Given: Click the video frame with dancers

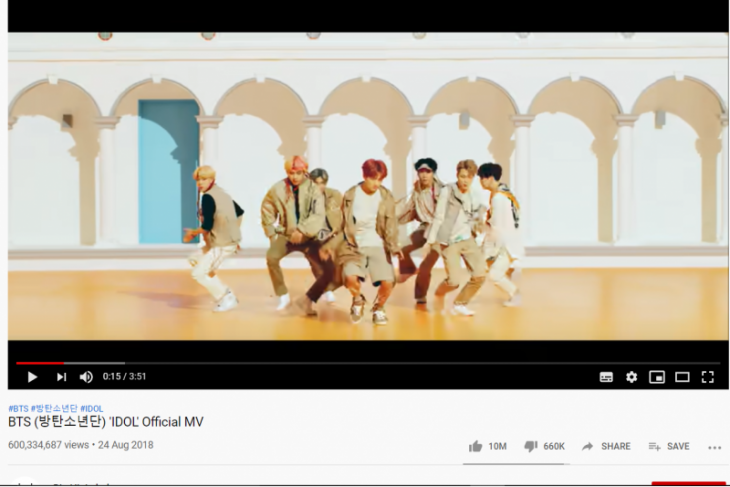Looking at the screenshot, I should 368,186.
